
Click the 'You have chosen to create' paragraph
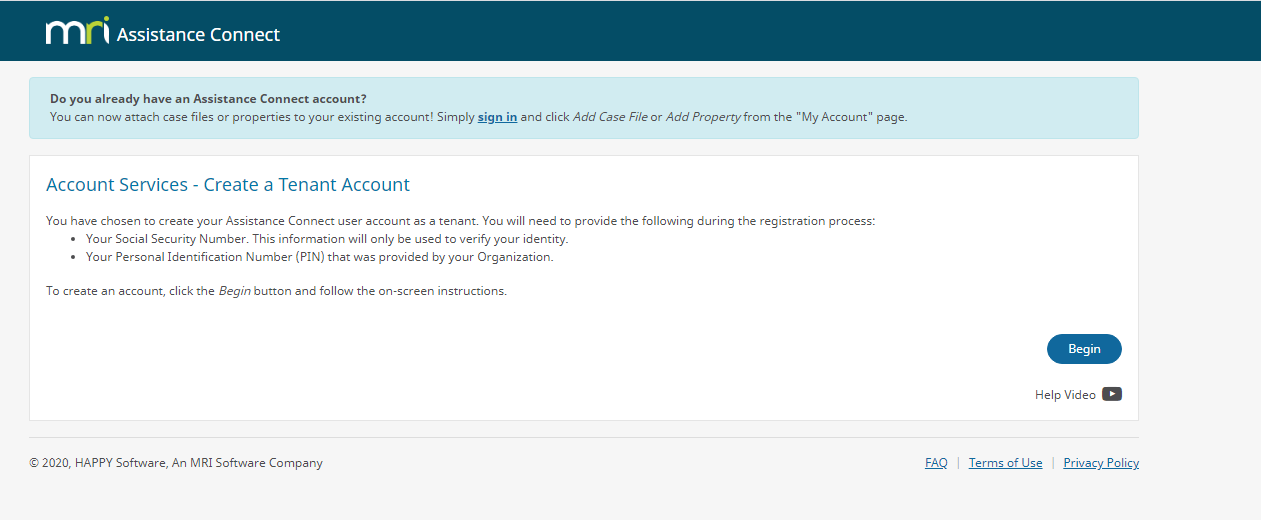[x=460, y=221]
